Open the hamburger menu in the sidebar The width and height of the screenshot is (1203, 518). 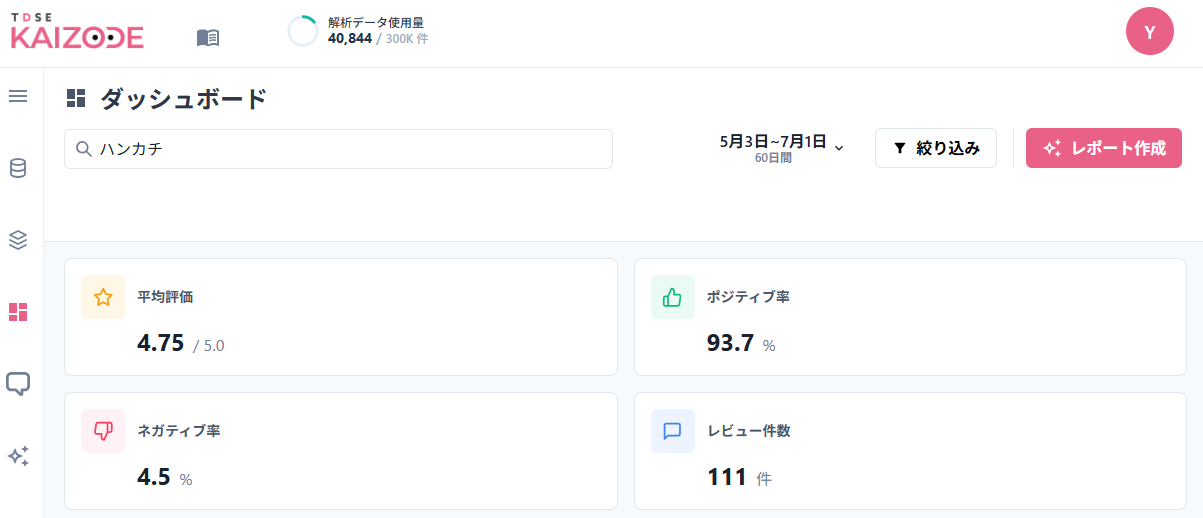[18, 96]
